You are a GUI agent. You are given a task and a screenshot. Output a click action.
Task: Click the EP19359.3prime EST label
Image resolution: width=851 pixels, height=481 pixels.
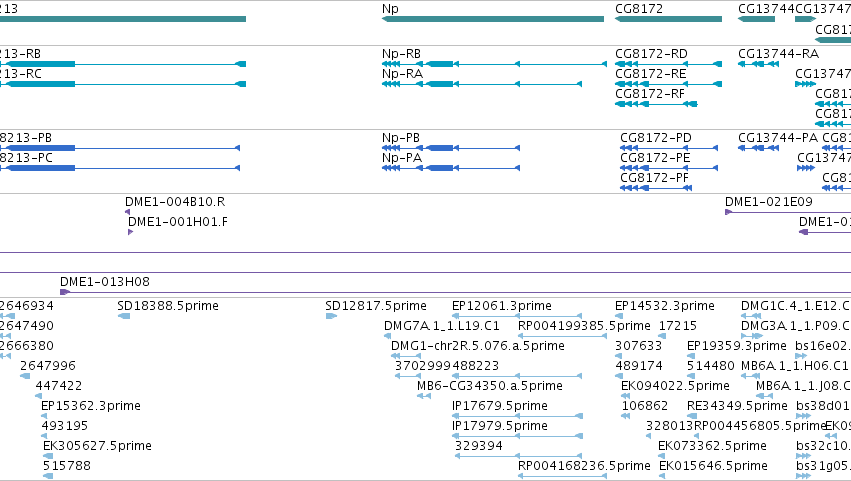736,346
